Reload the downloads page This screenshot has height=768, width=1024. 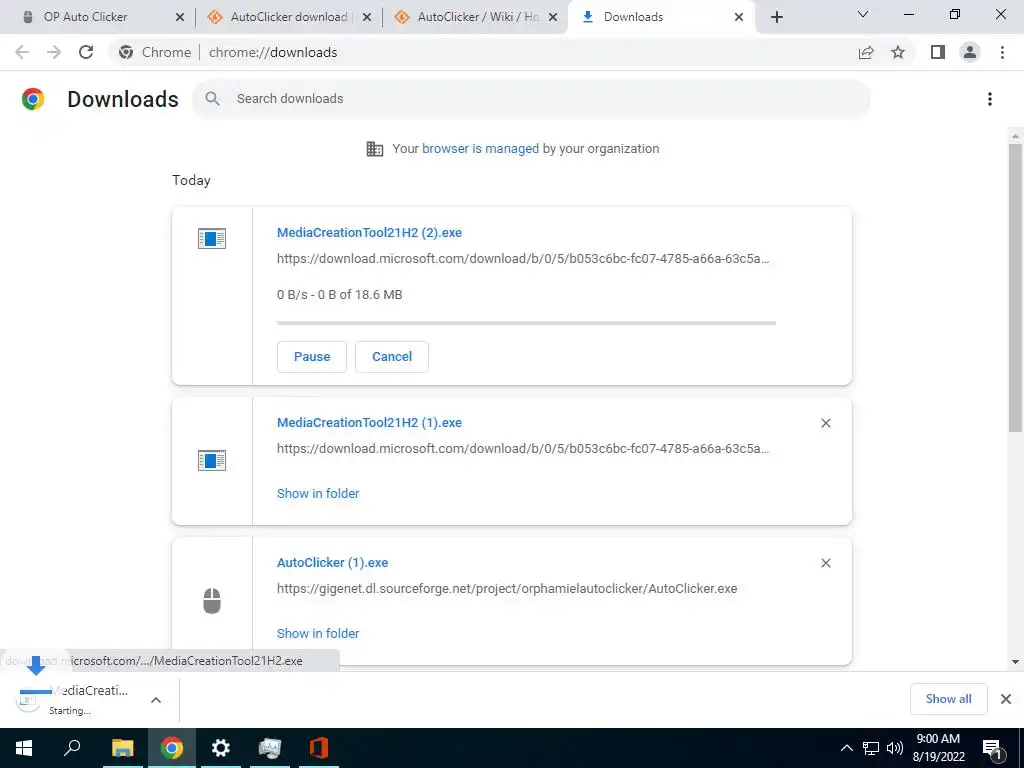coord(86,52)
